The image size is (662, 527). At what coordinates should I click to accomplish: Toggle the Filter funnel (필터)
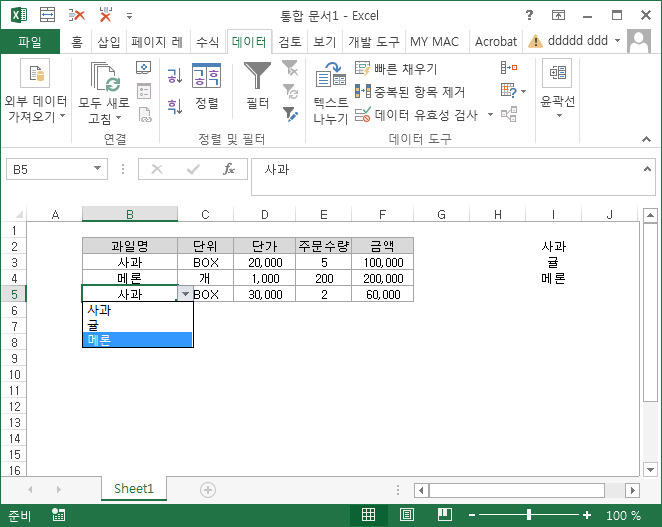(x=258, y=86)
